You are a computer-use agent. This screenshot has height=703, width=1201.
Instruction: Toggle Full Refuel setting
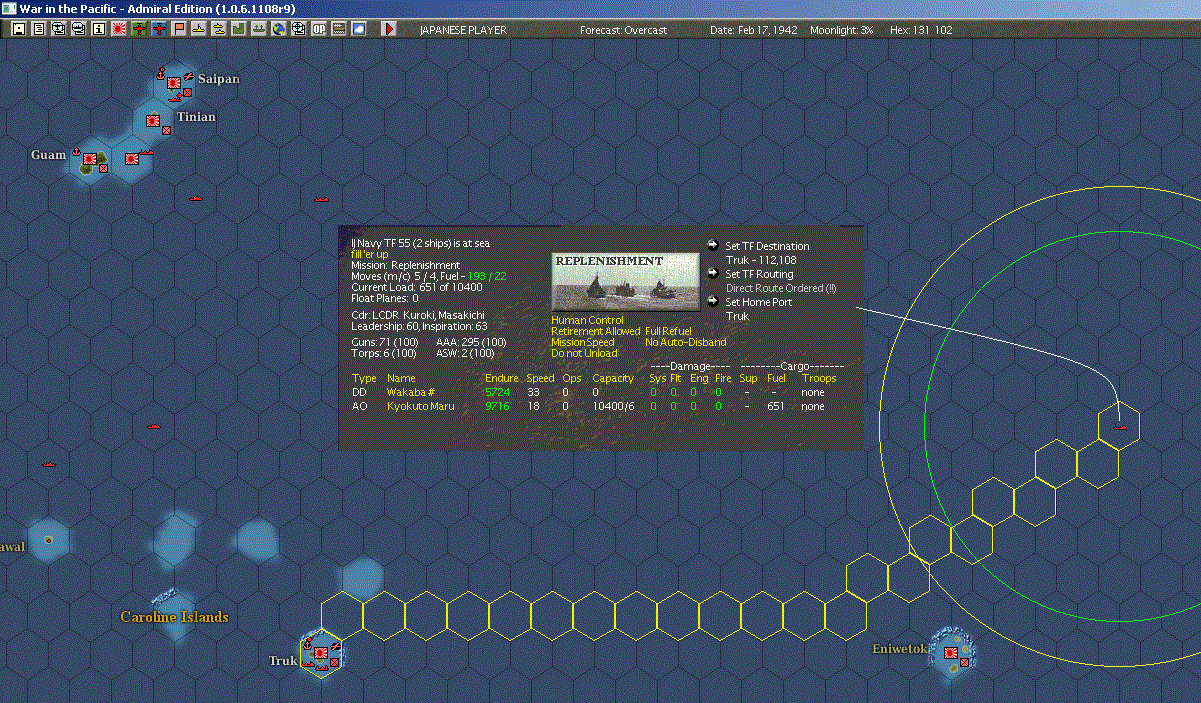[668, 331]
